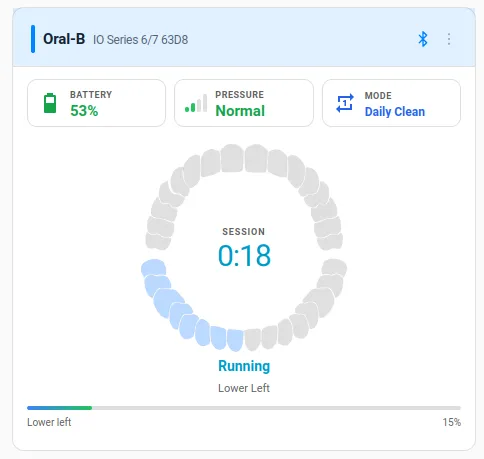Click the Bluetooth connection icon

pyautogui.click(x=423, y=39)
